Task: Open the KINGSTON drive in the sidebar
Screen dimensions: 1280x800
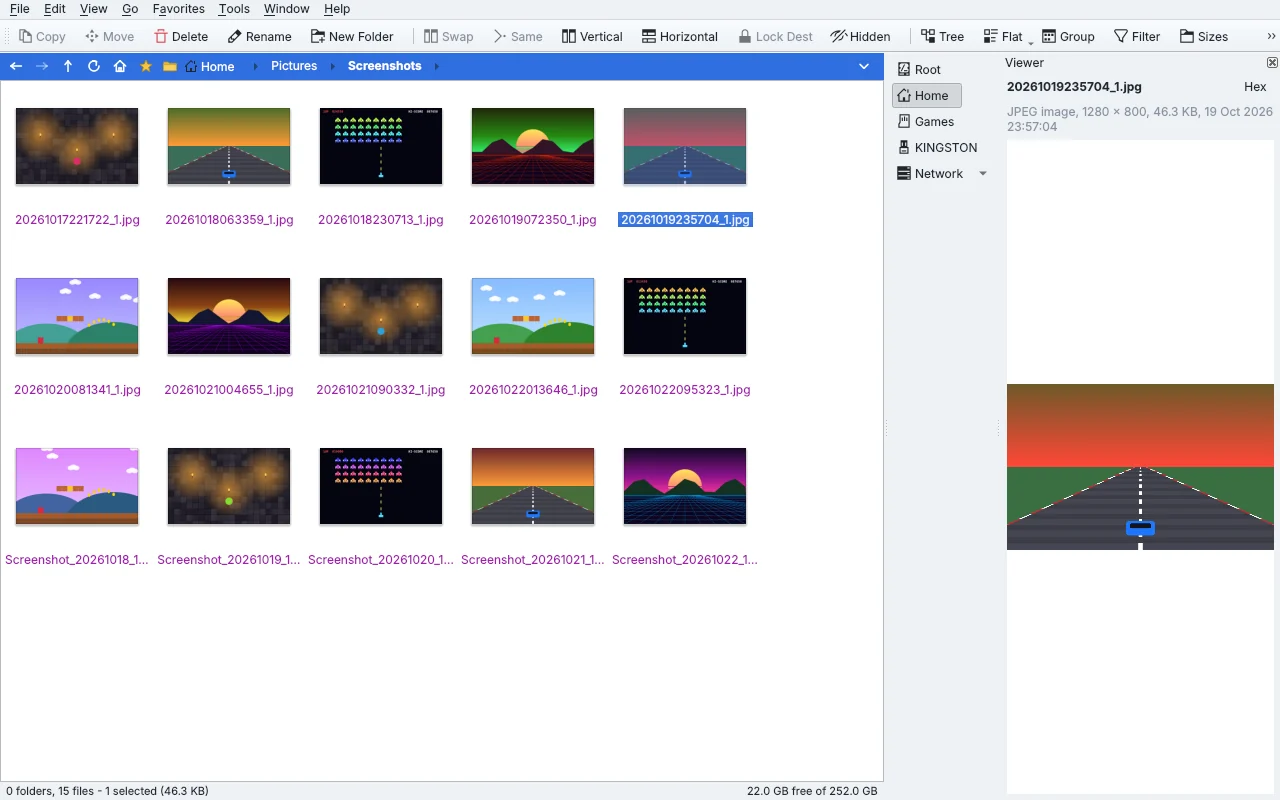Action: point(937,148)
